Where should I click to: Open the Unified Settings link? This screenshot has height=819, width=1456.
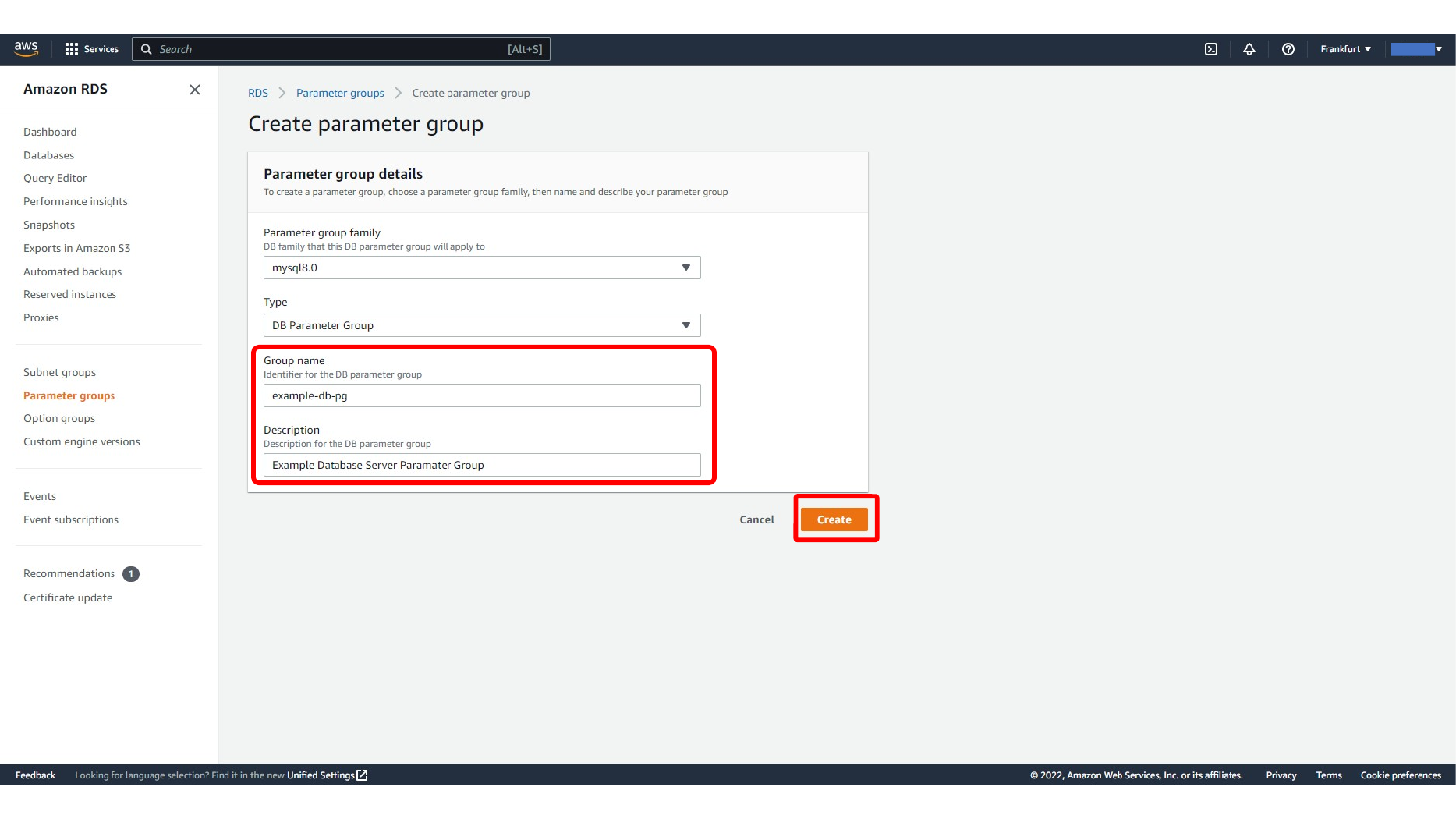(321, 775)
